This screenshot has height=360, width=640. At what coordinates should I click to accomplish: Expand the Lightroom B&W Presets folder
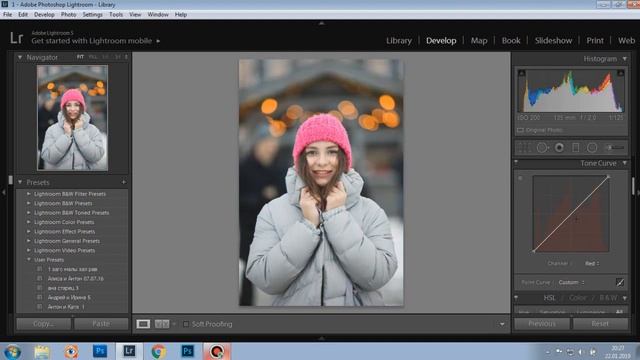(x=29, y=203)
